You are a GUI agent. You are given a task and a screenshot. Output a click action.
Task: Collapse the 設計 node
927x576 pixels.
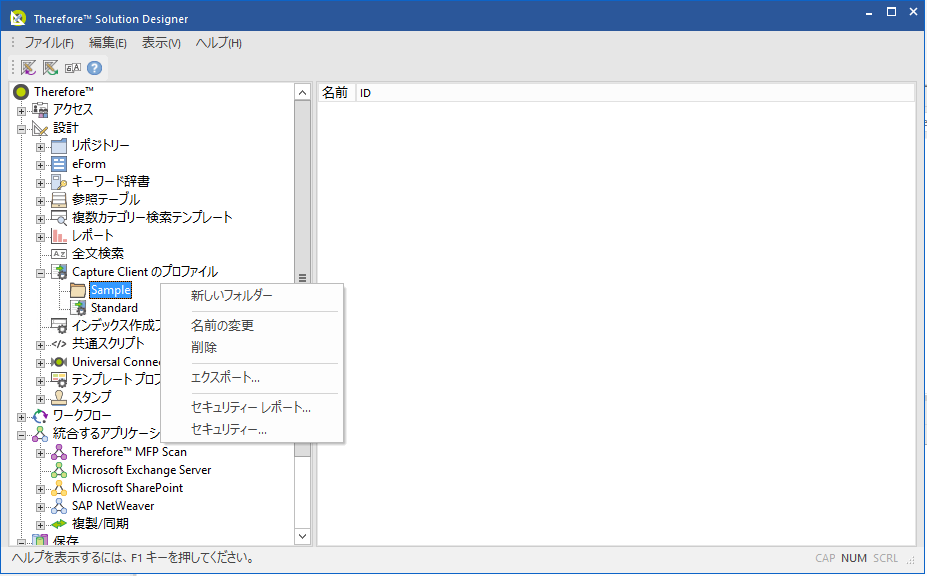(21, 129)
